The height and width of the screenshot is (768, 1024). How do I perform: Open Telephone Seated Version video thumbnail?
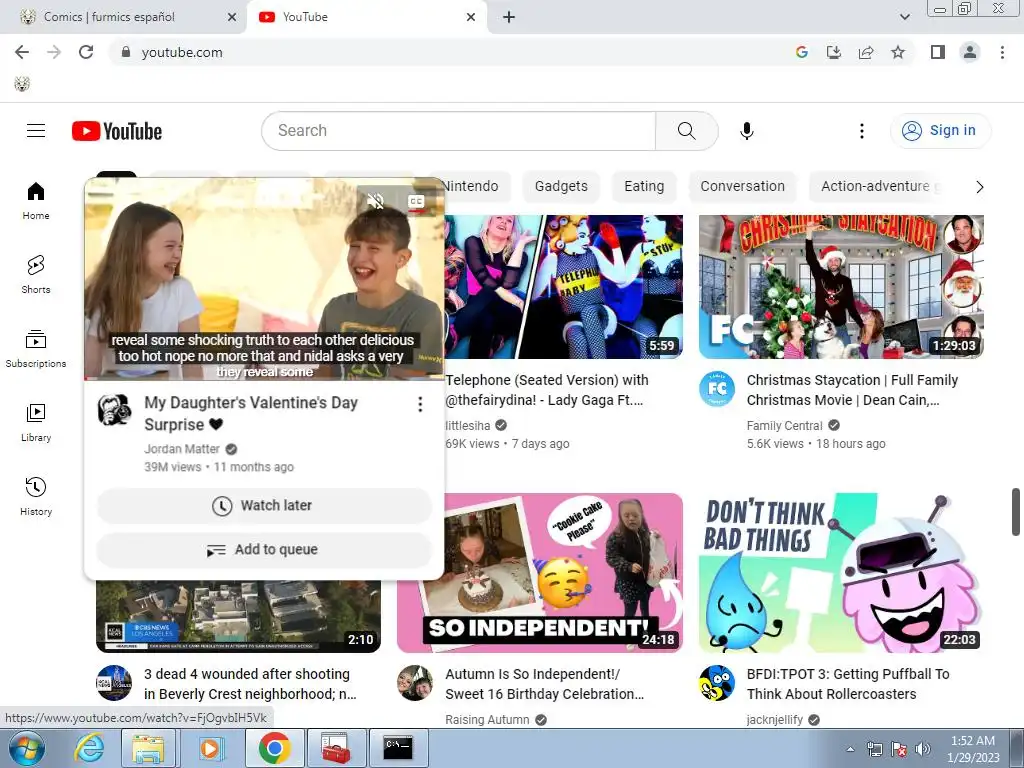(564, 286)
